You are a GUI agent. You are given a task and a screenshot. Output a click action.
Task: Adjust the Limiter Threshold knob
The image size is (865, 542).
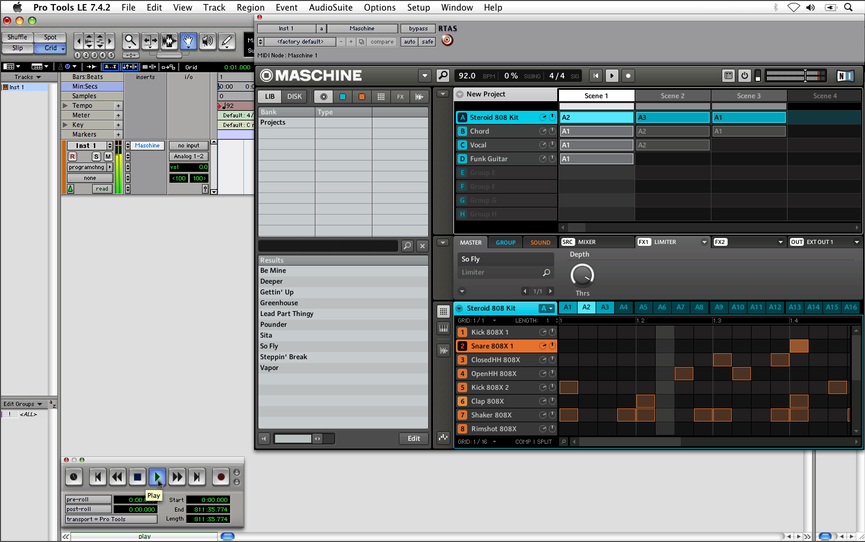(x=581, y=273)
